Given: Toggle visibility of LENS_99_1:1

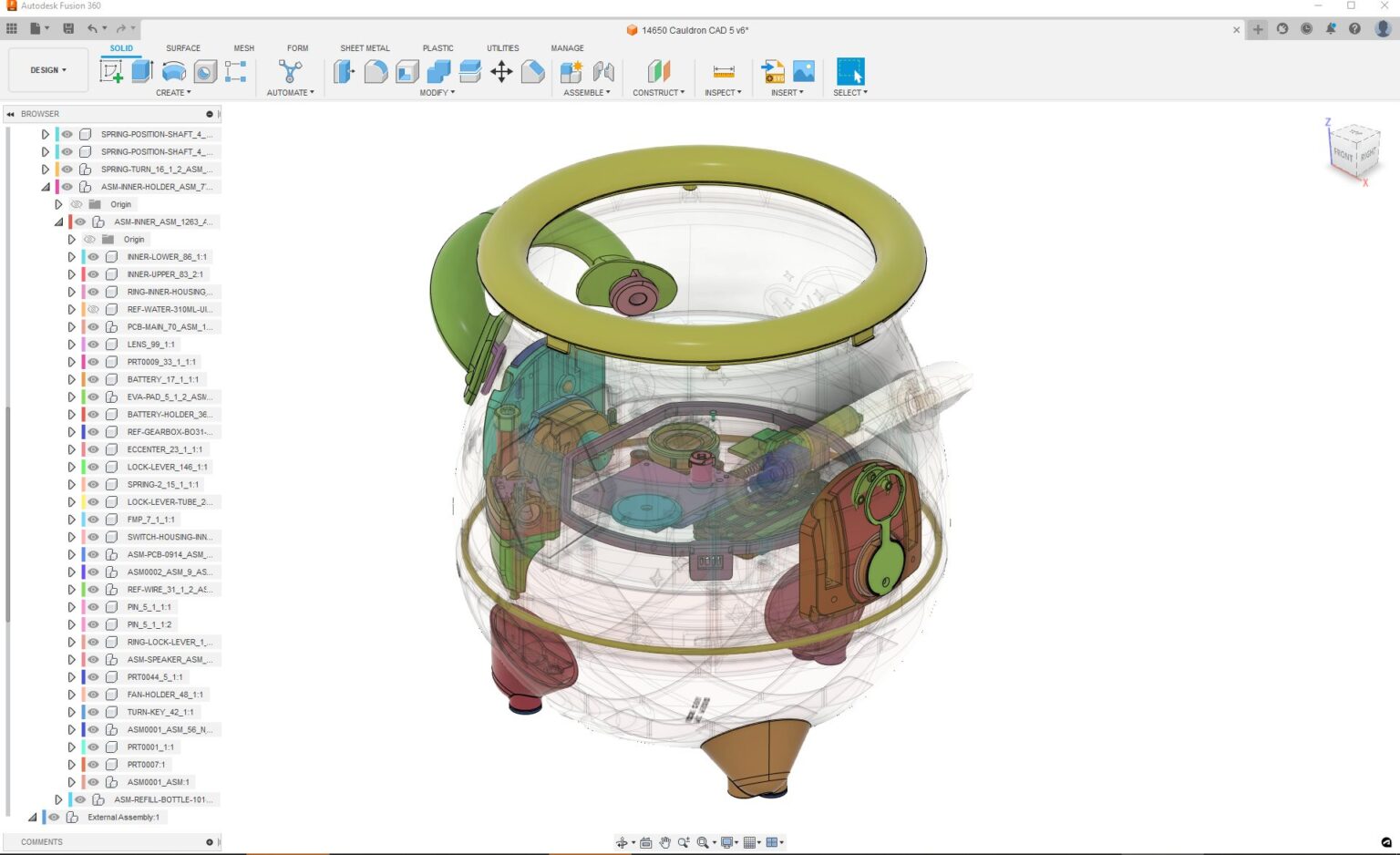Looking at the screenshot, I should click(x=93, y=345).
